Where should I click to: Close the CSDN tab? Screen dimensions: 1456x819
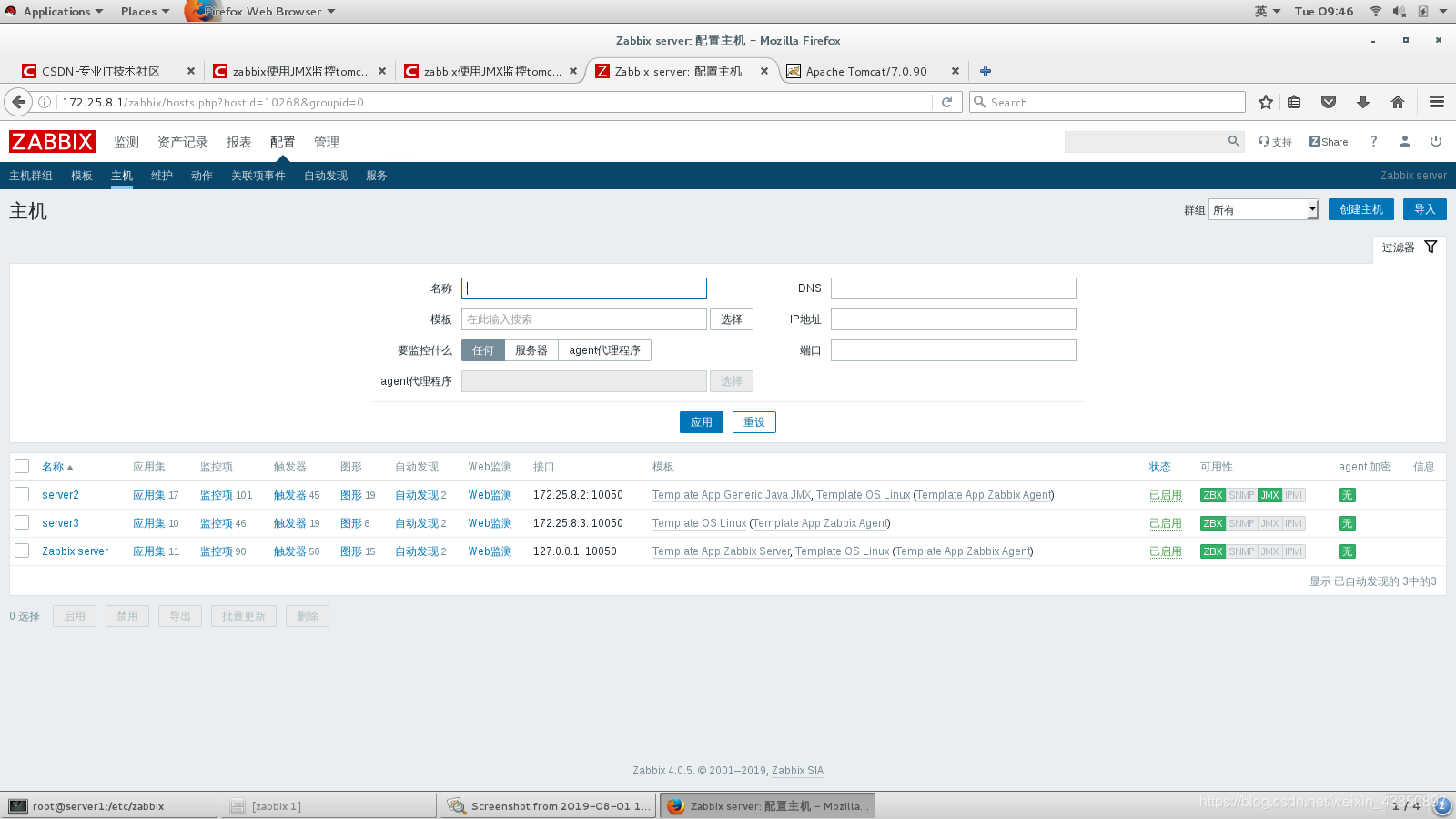click(191, 71)
